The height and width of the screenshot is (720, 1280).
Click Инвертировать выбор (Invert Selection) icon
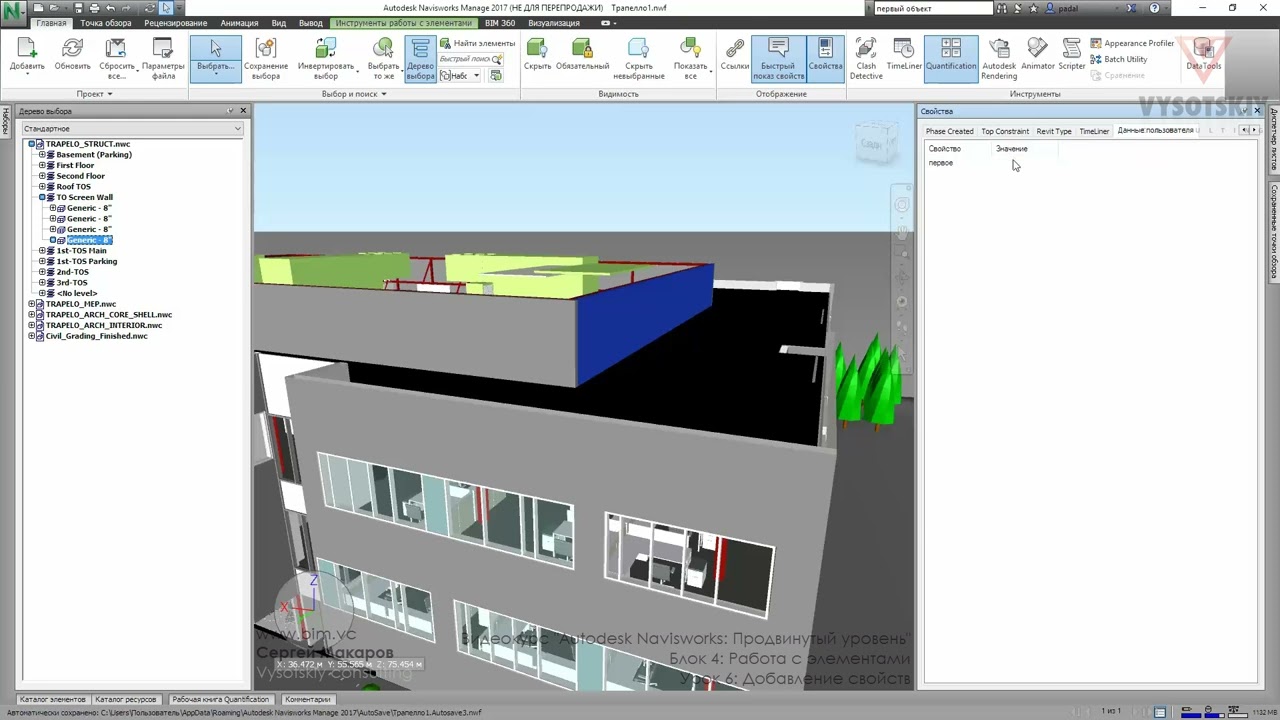[326, 49]
